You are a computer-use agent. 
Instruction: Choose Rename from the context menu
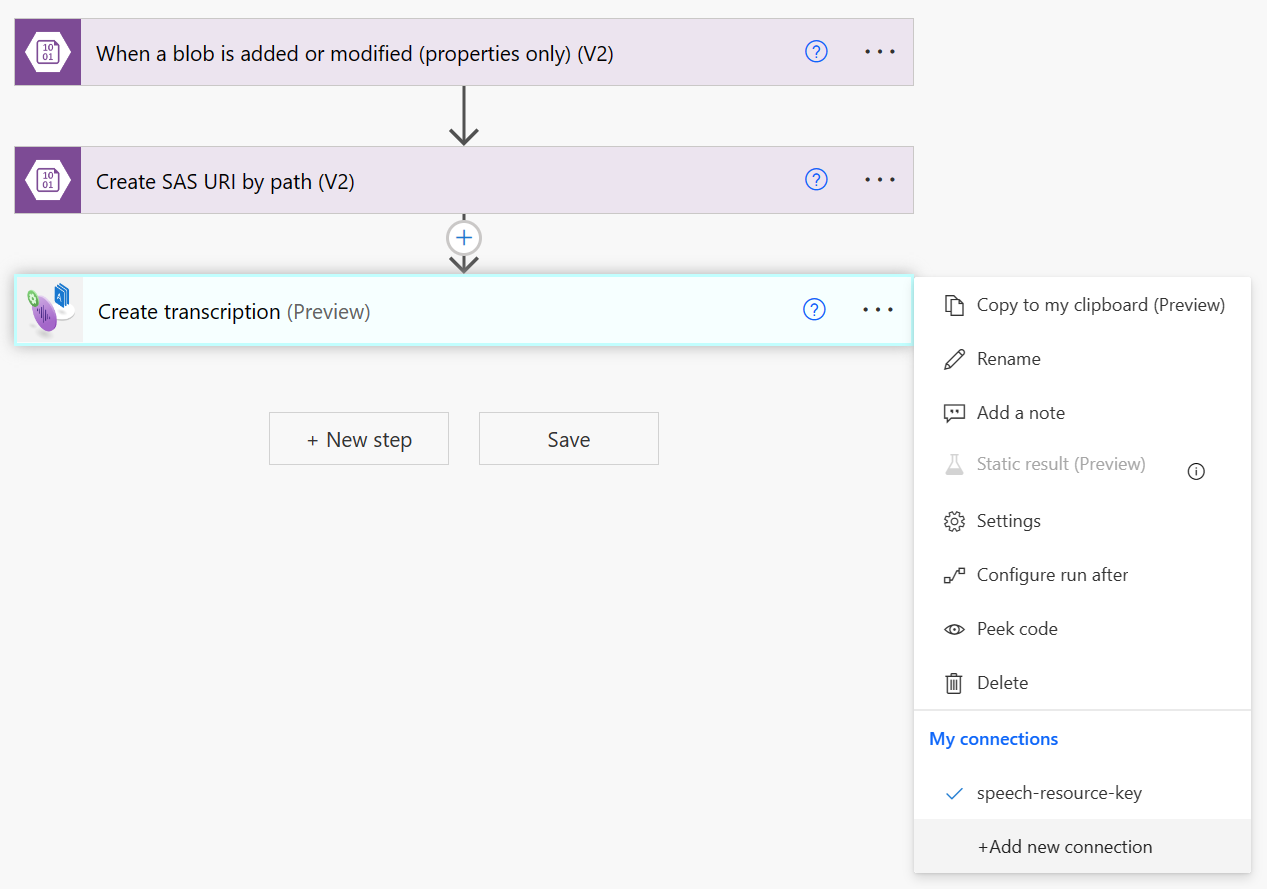pyautogui.click(x=1008, y=359)
